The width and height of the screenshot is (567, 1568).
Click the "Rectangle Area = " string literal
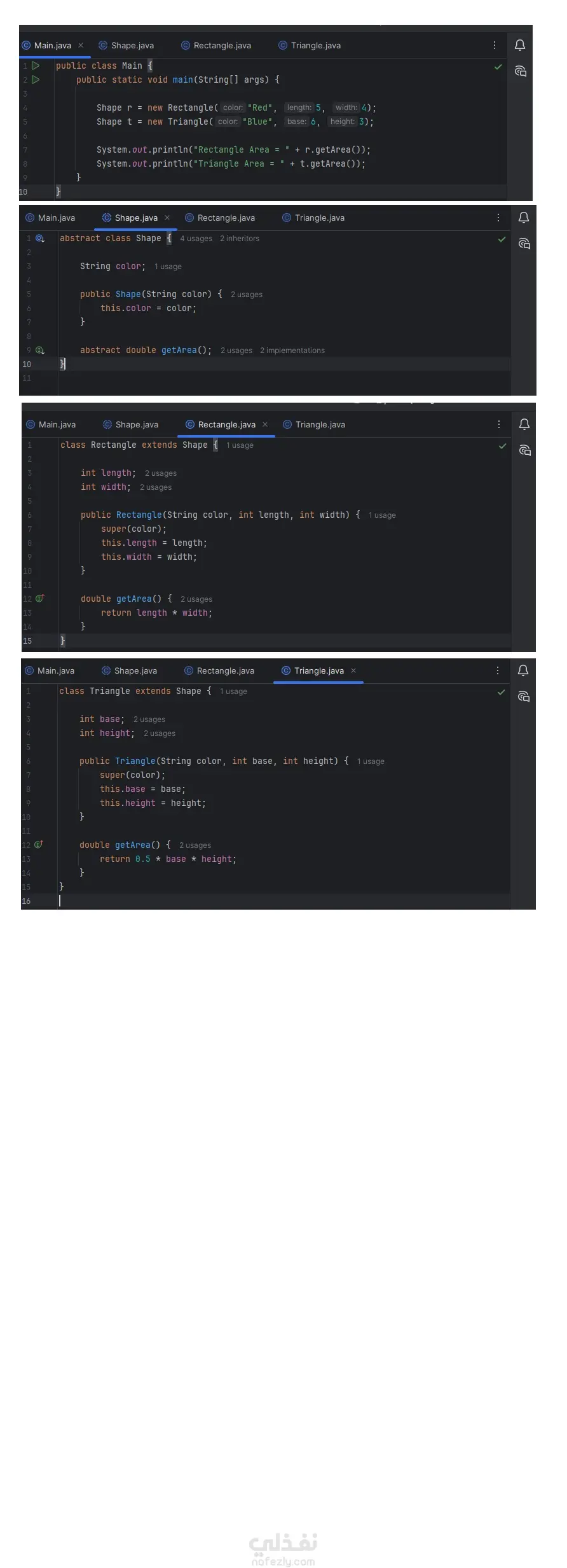242,149
